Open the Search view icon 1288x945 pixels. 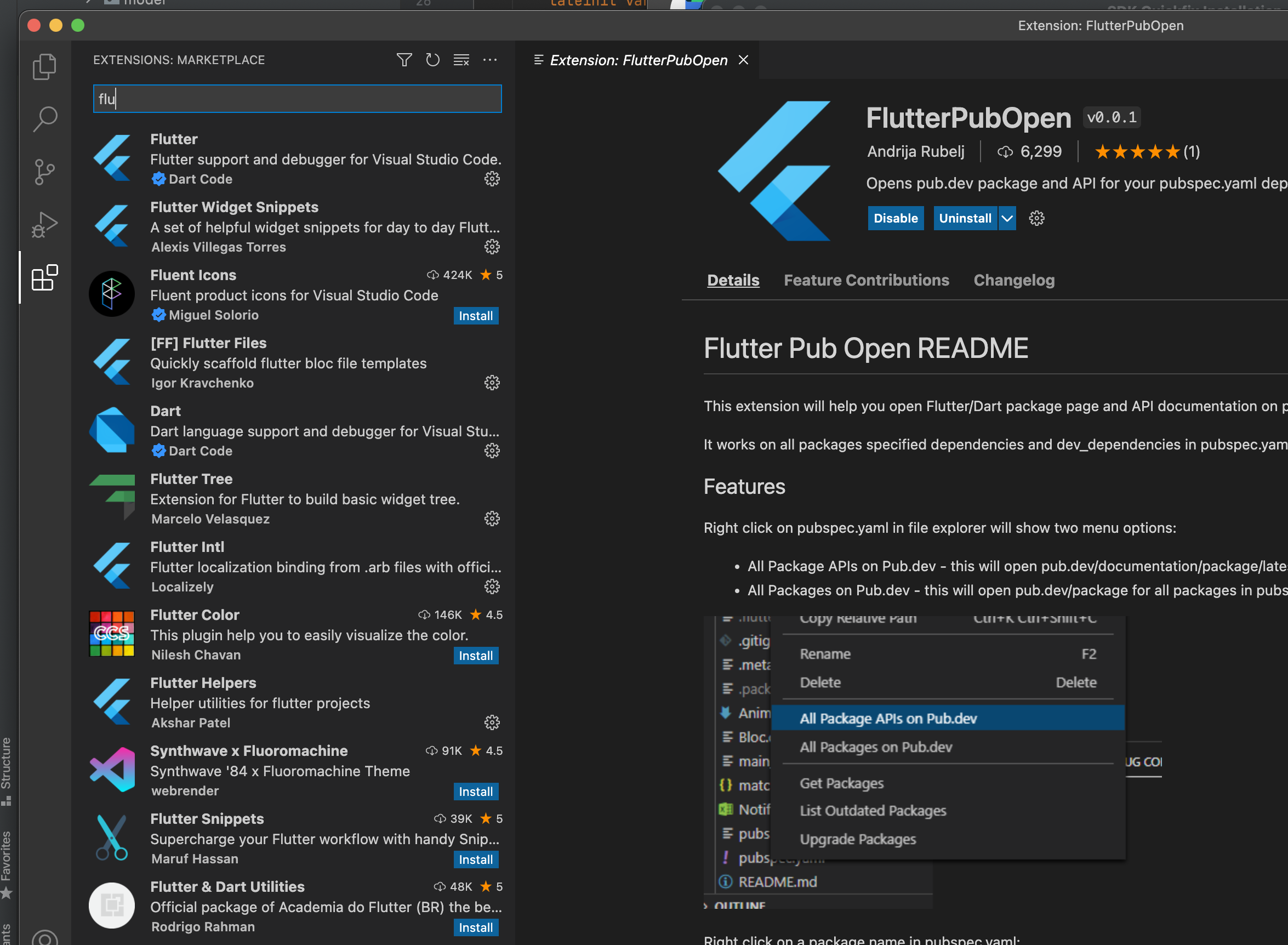click(x=44, y=119)
